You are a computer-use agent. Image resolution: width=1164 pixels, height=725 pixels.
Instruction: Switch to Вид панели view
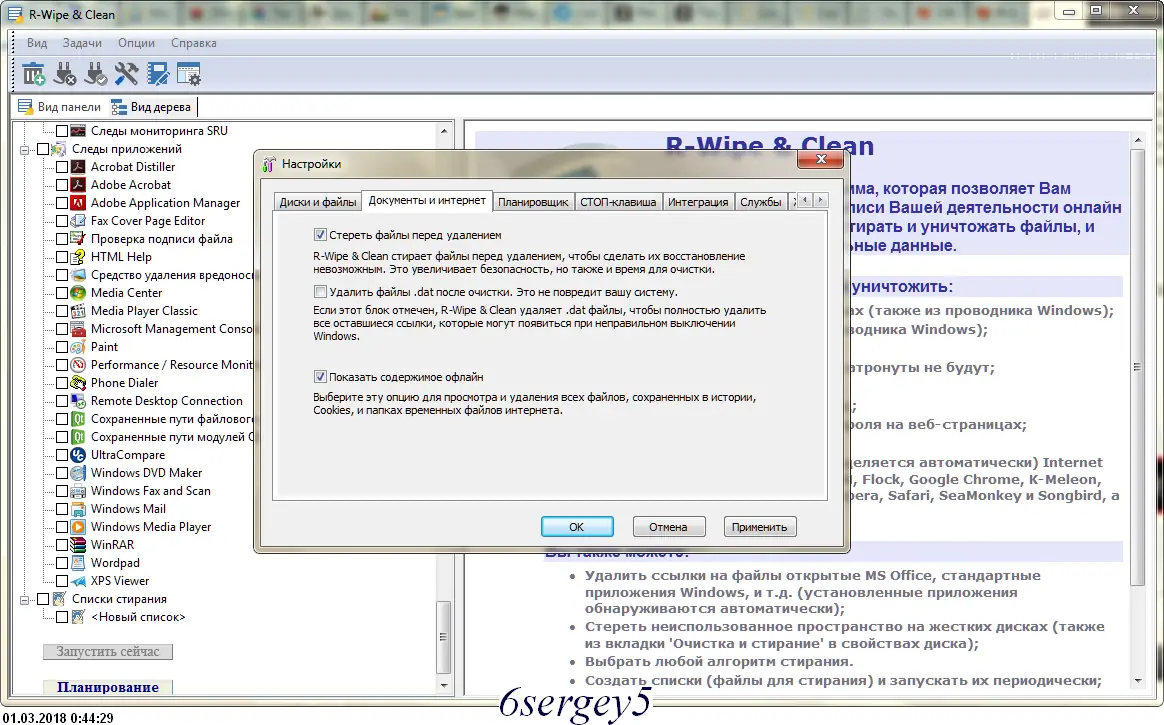tap(59, 107)
